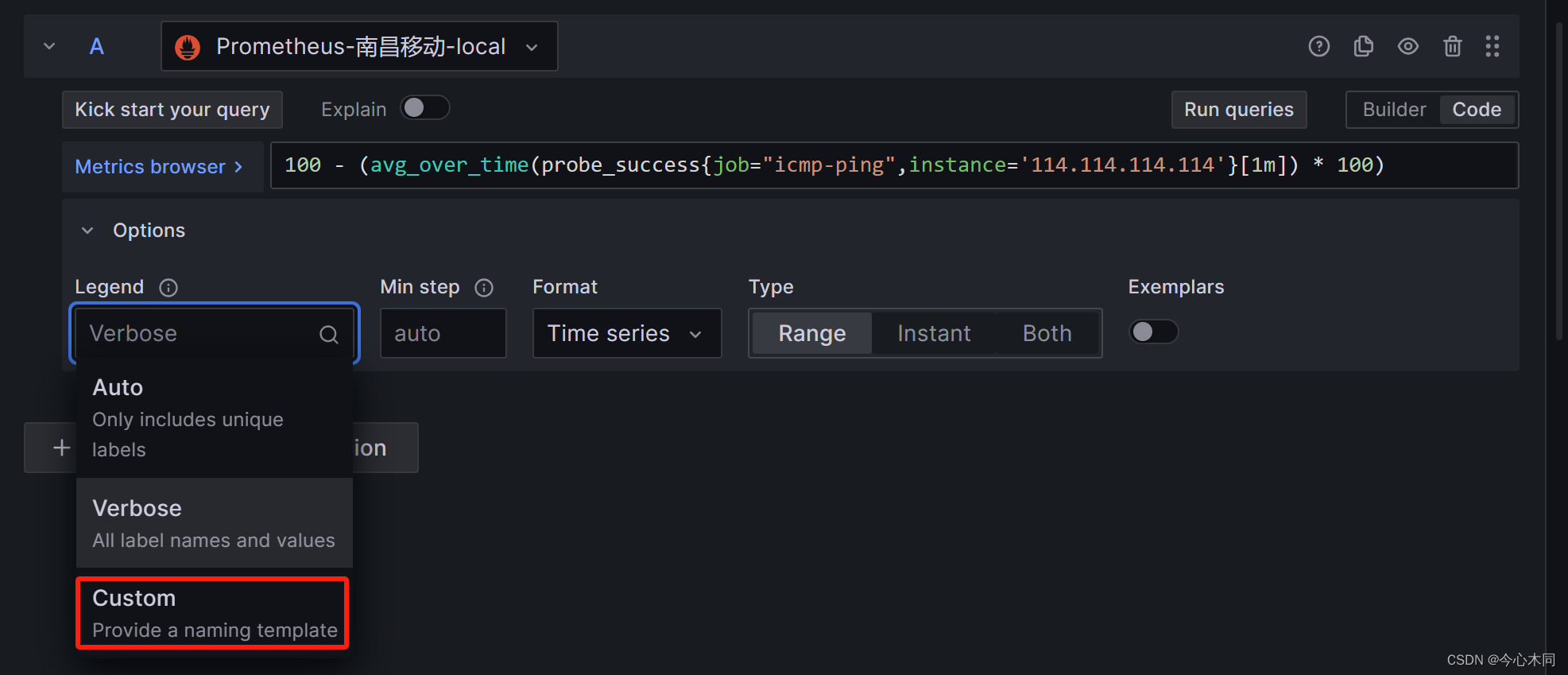Open the Metrics browser
The width and height of the screenshot is (1568, 675).
click(x=159, y=167)
